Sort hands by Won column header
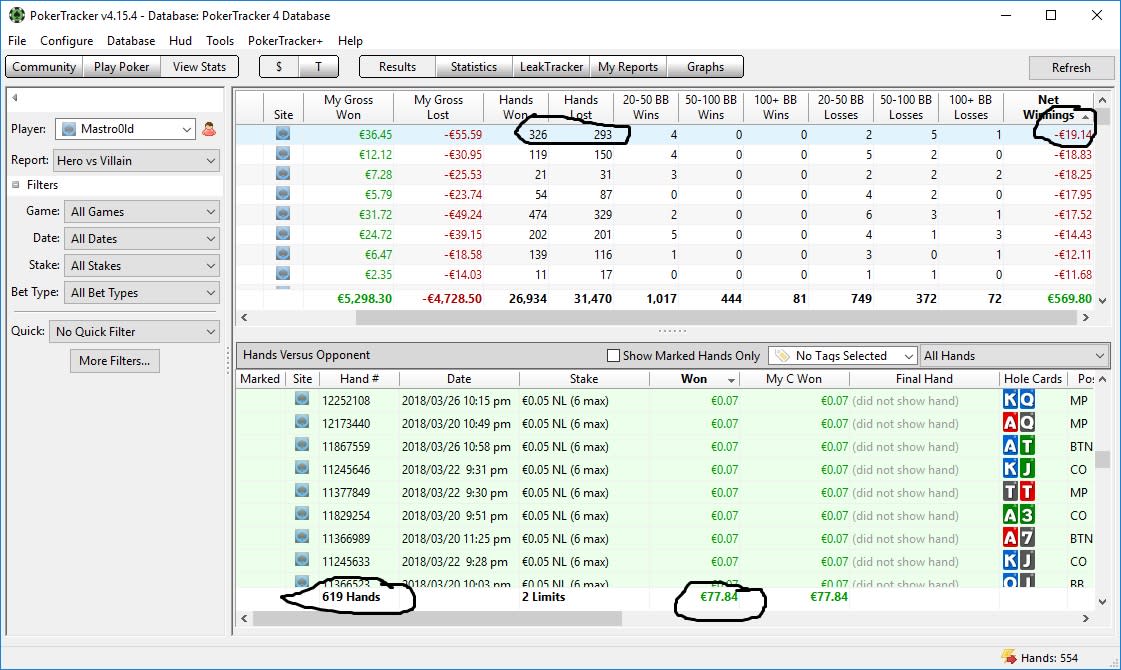Screen dimensions: 1121x670 point(693,379)
